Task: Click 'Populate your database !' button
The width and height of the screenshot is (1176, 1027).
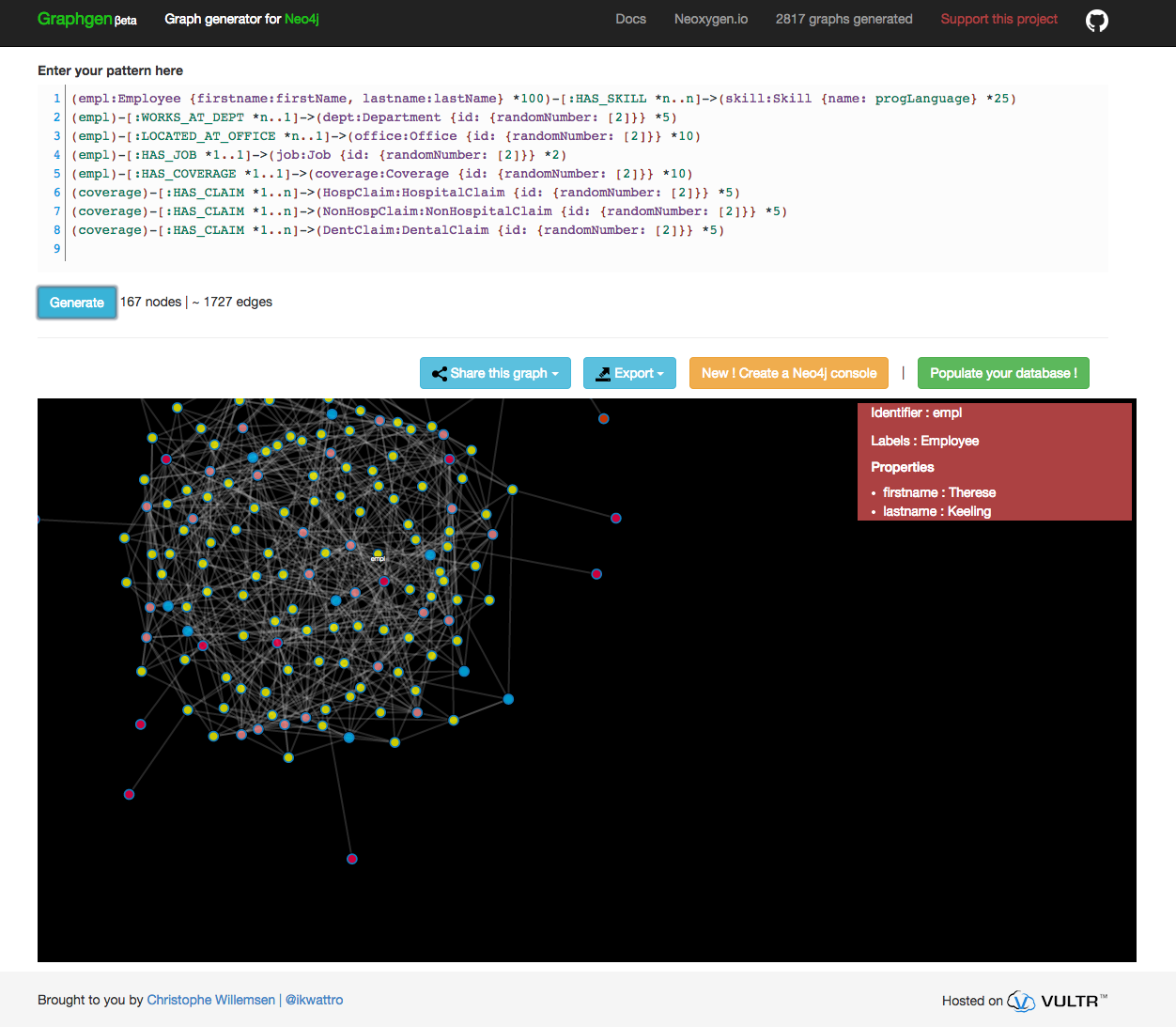Action: tap(1003, 373)
